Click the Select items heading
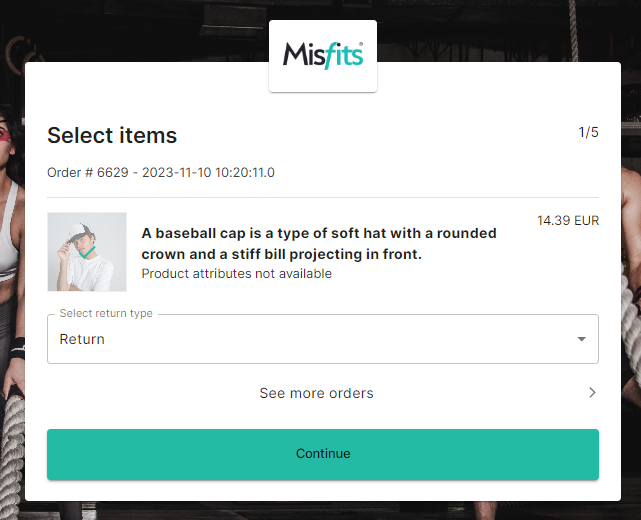 tap(112, 135)
